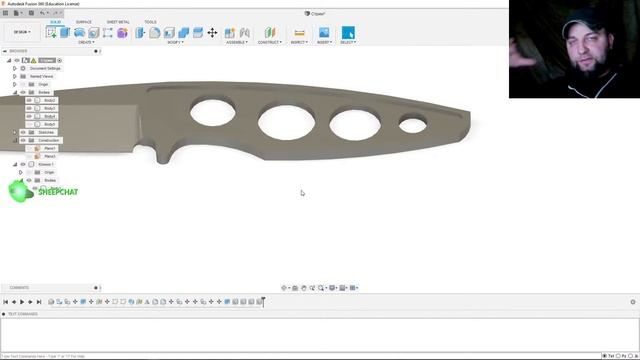
Task: Jump to timeline beginning
Action: click(x=6, y=302)
